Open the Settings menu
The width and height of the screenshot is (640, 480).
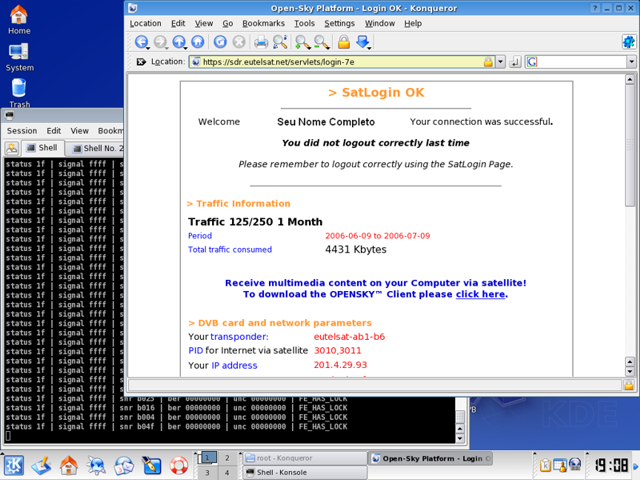[340, 23]
